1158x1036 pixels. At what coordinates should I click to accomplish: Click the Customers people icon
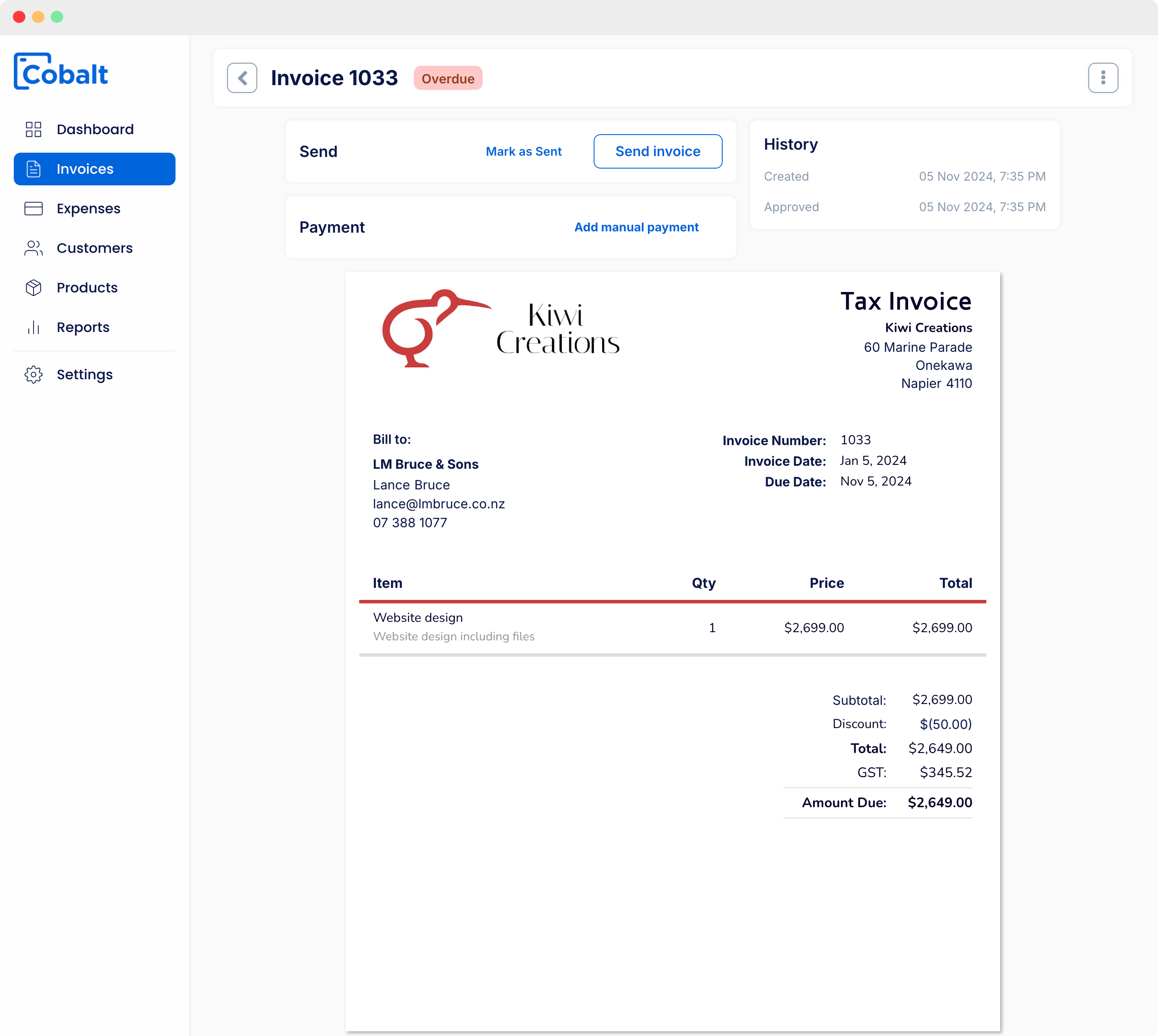click(x=33, y=248)
